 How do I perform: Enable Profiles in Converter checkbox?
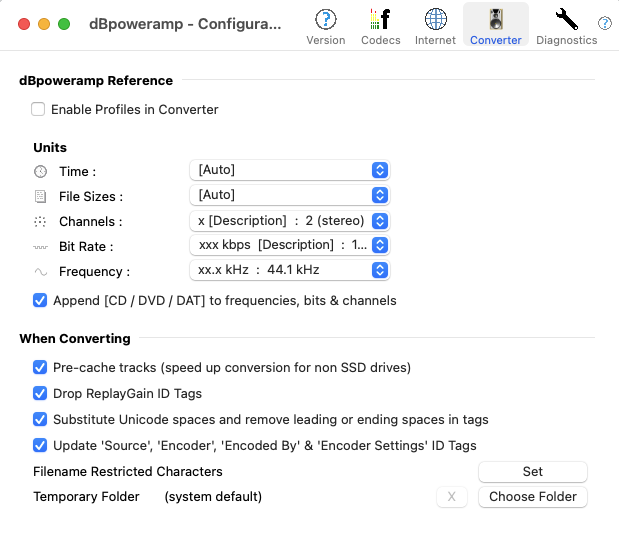[x=38, y=109]
